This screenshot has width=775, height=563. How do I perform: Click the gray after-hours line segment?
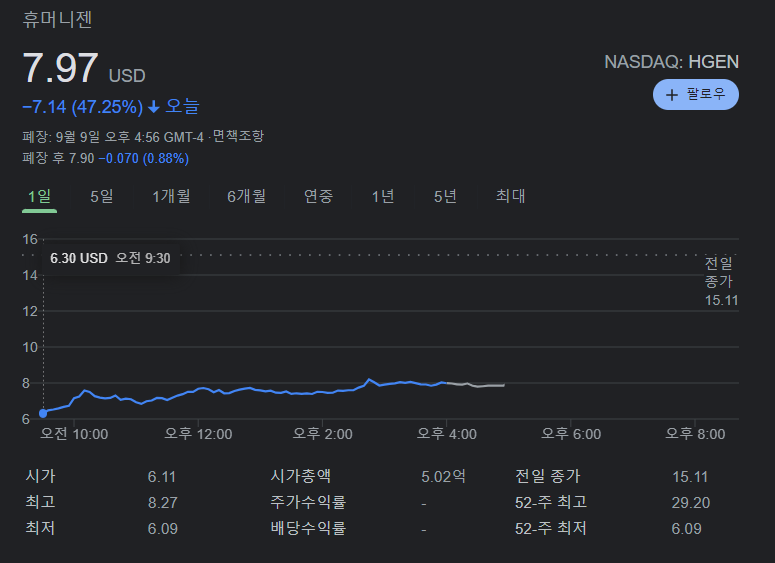pos(475,385)
